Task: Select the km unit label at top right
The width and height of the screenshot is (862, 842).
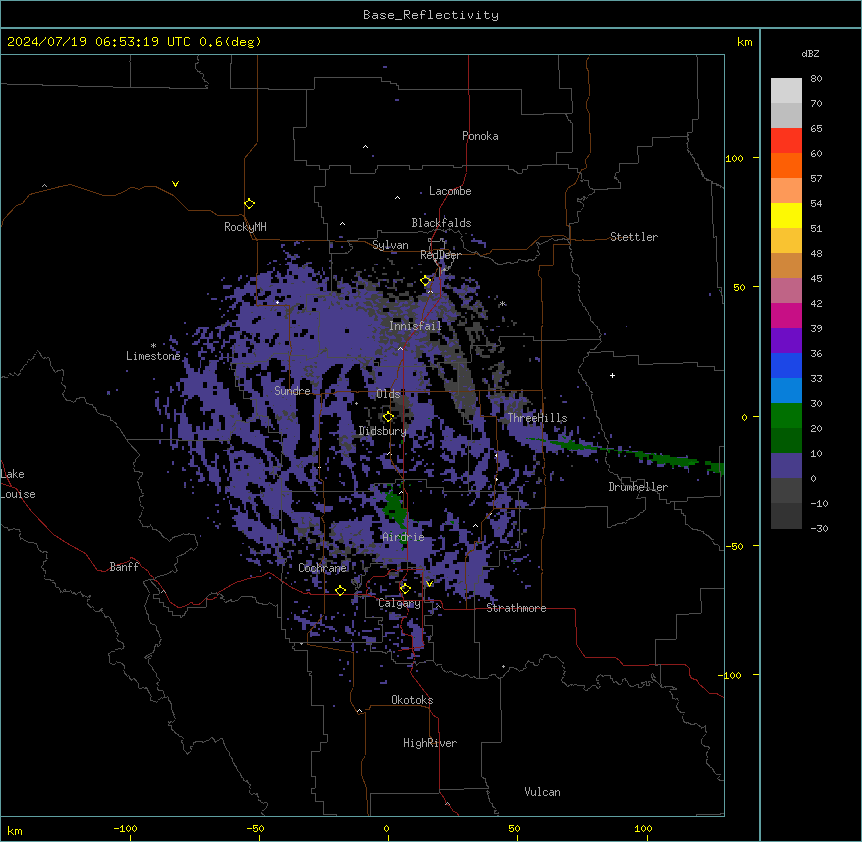Action: pos(744,42)
